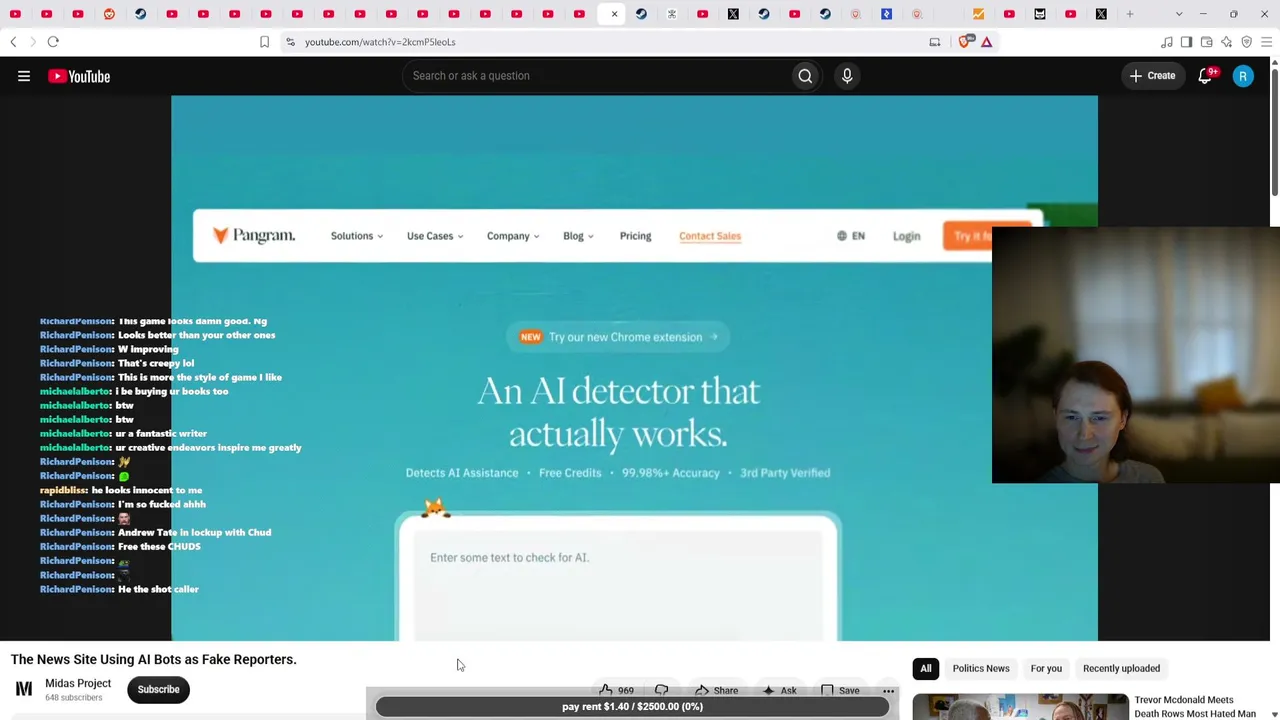This screenshot has height=720, width=1280.
Task: Open the YouTube guide hamburger menu
Action: (24, 76)
